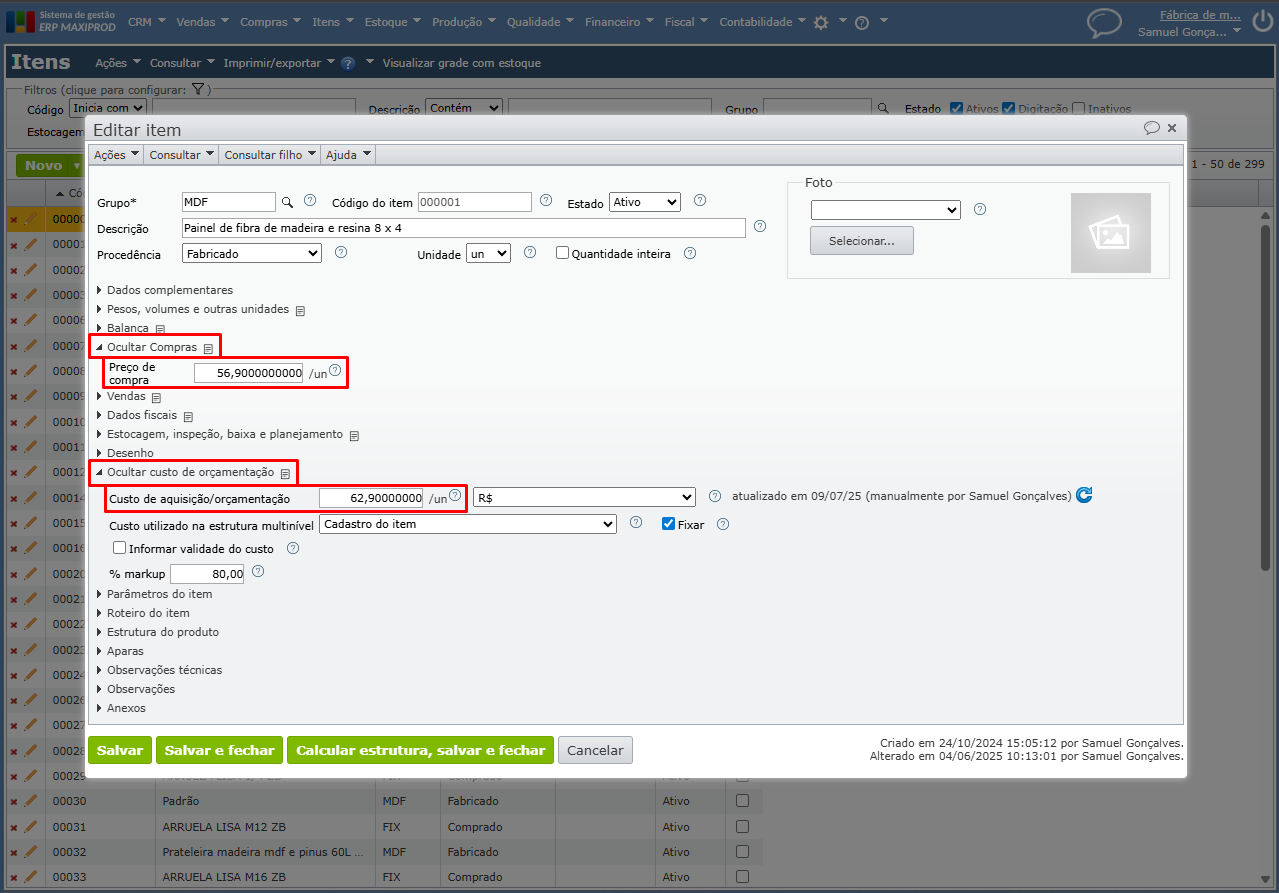This screenshot has width=1279, height=893.
Task: Toggle the Ativos filter checkbox
Action: tap(957, 109)
